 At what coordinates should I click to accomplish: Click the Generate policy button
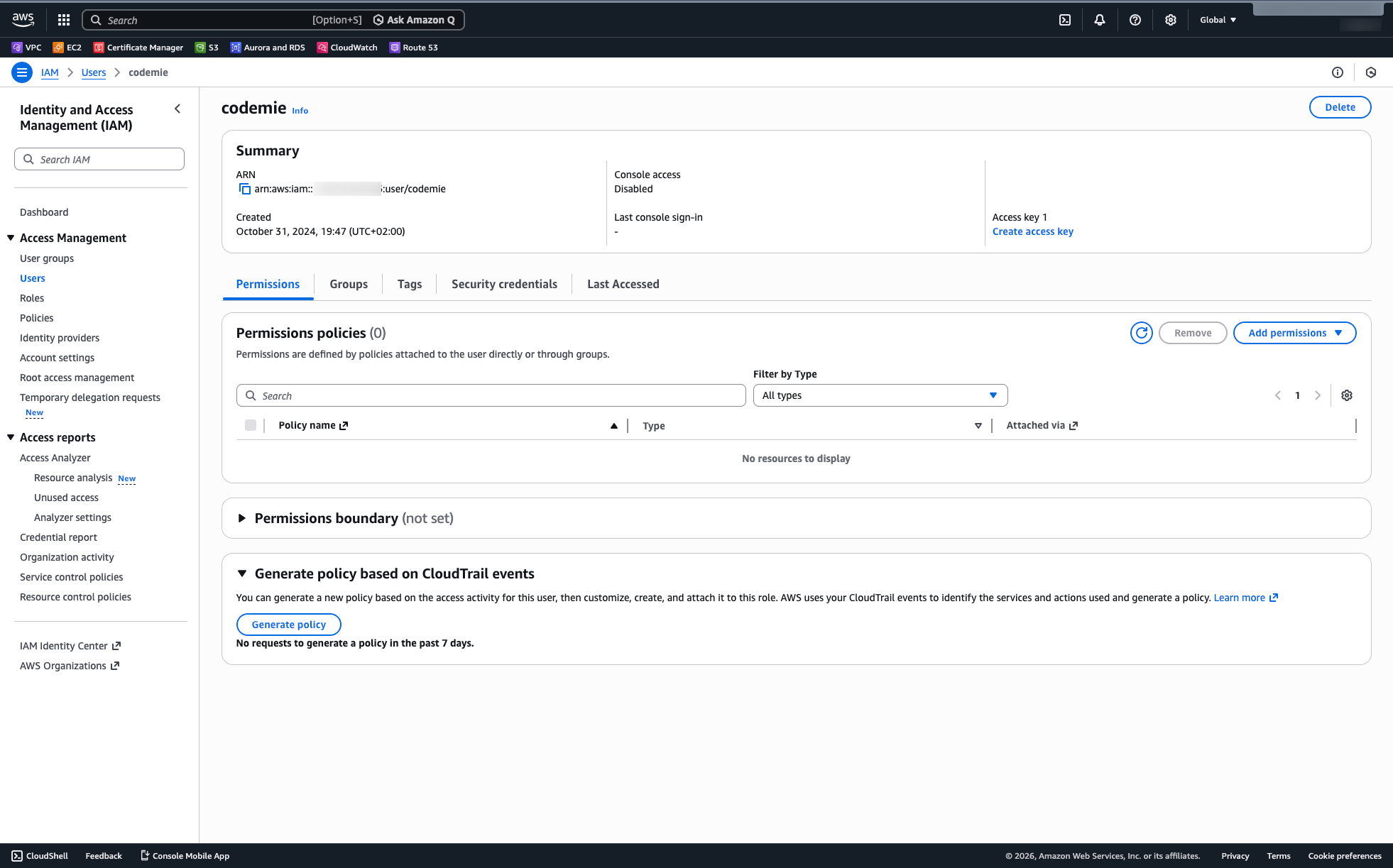288,624
